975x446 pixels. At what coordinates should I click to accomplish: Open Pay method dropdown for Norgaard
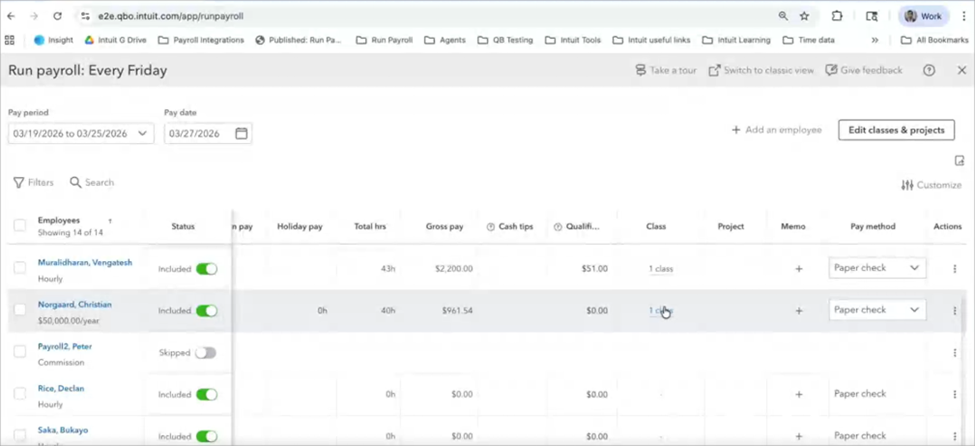coord(877,310)
